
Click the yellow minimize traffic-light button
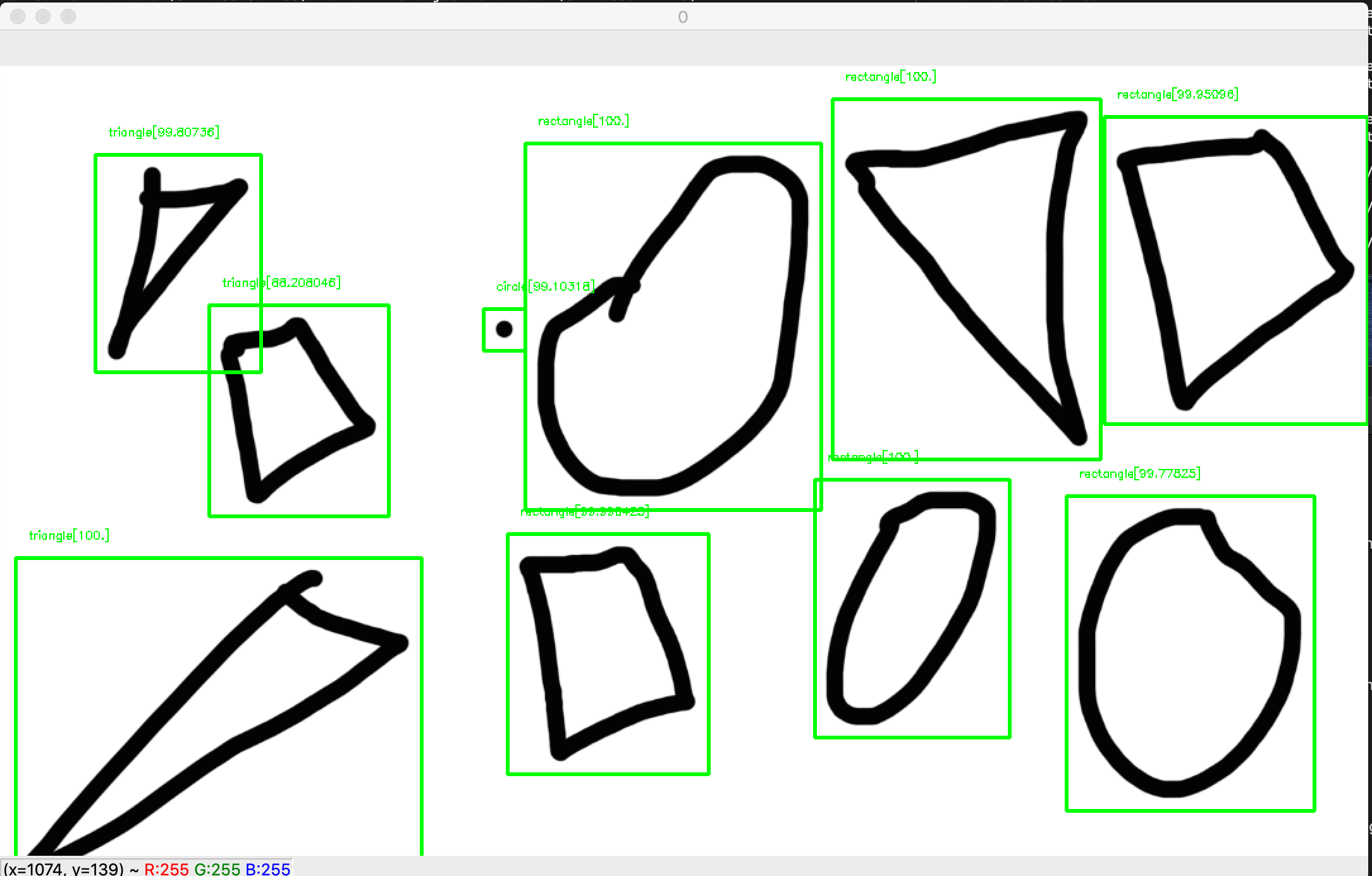[44, 18]
